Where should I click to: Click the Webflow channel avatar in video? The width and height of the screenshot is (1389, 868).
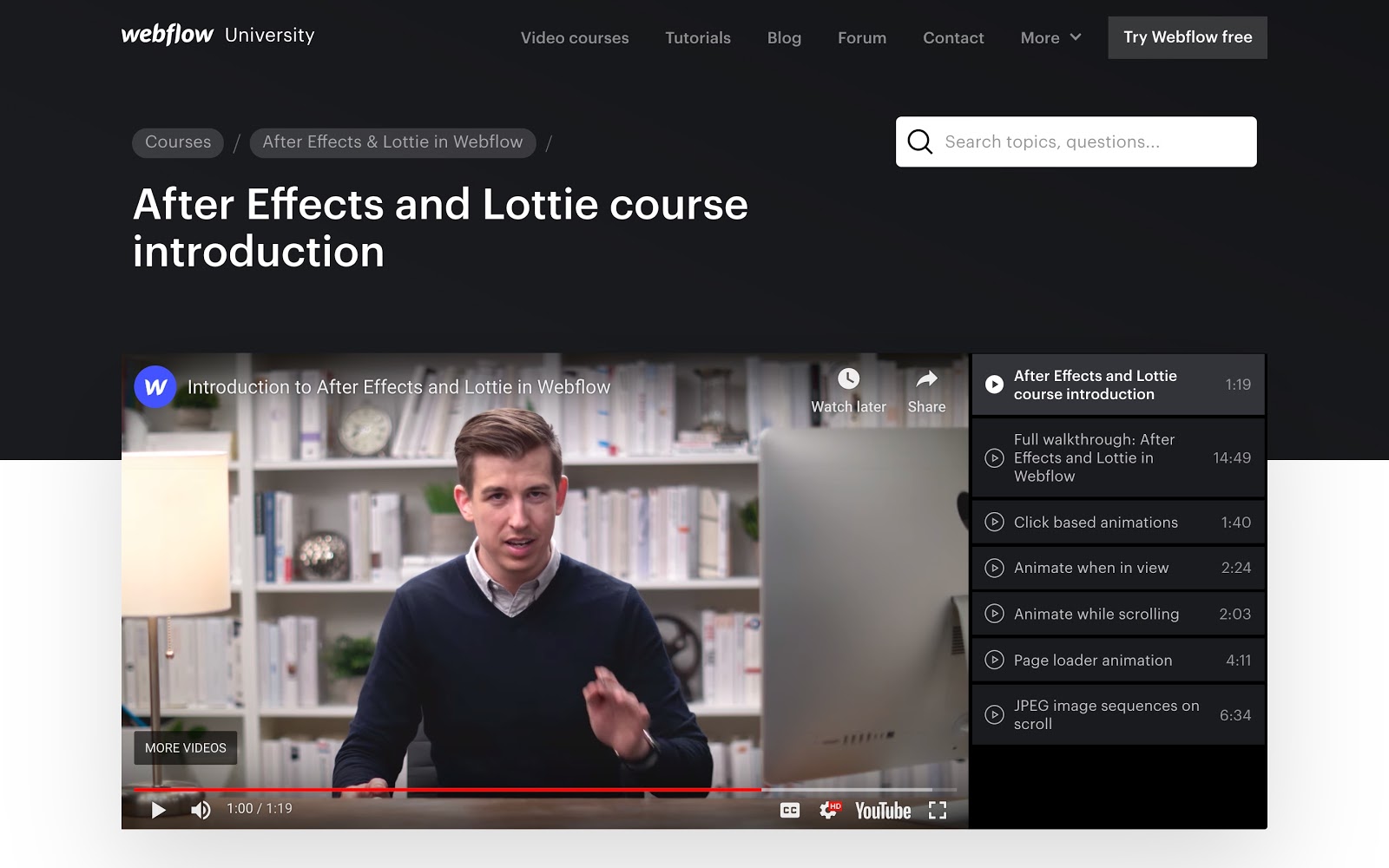point(155,387)
